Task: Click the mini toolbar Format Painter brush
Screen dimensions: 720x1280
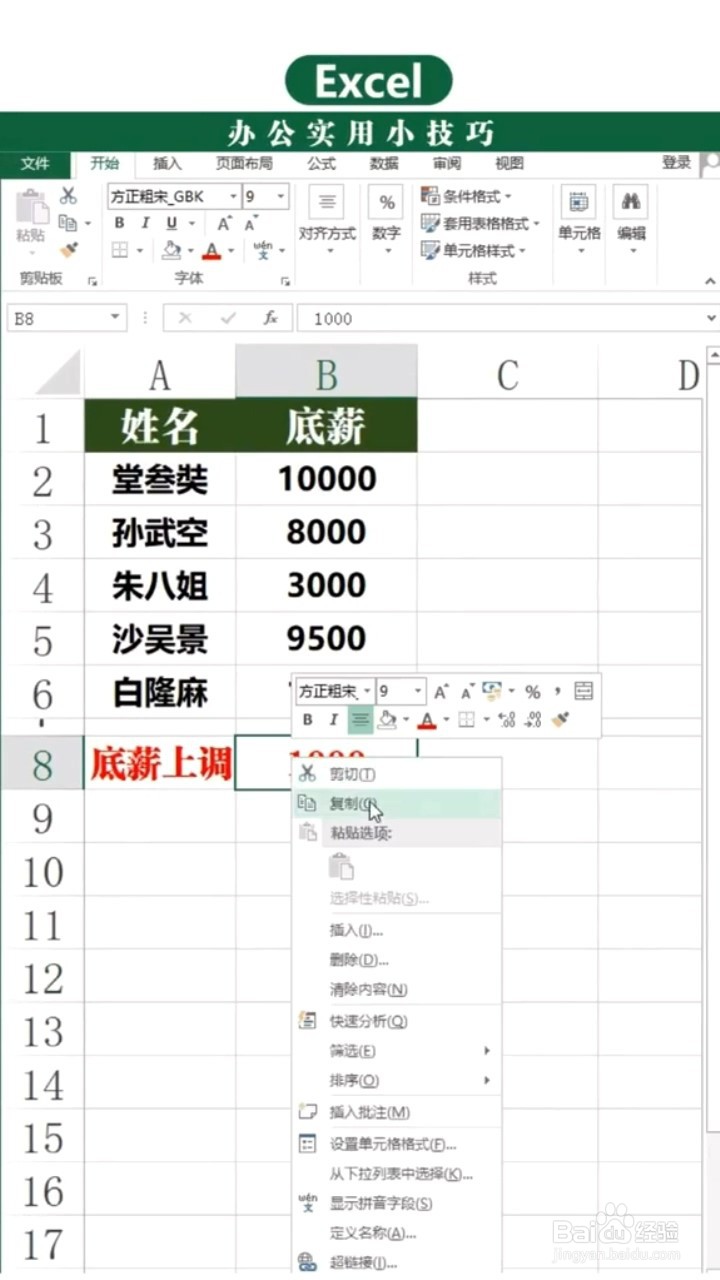Action: (560, 720)
